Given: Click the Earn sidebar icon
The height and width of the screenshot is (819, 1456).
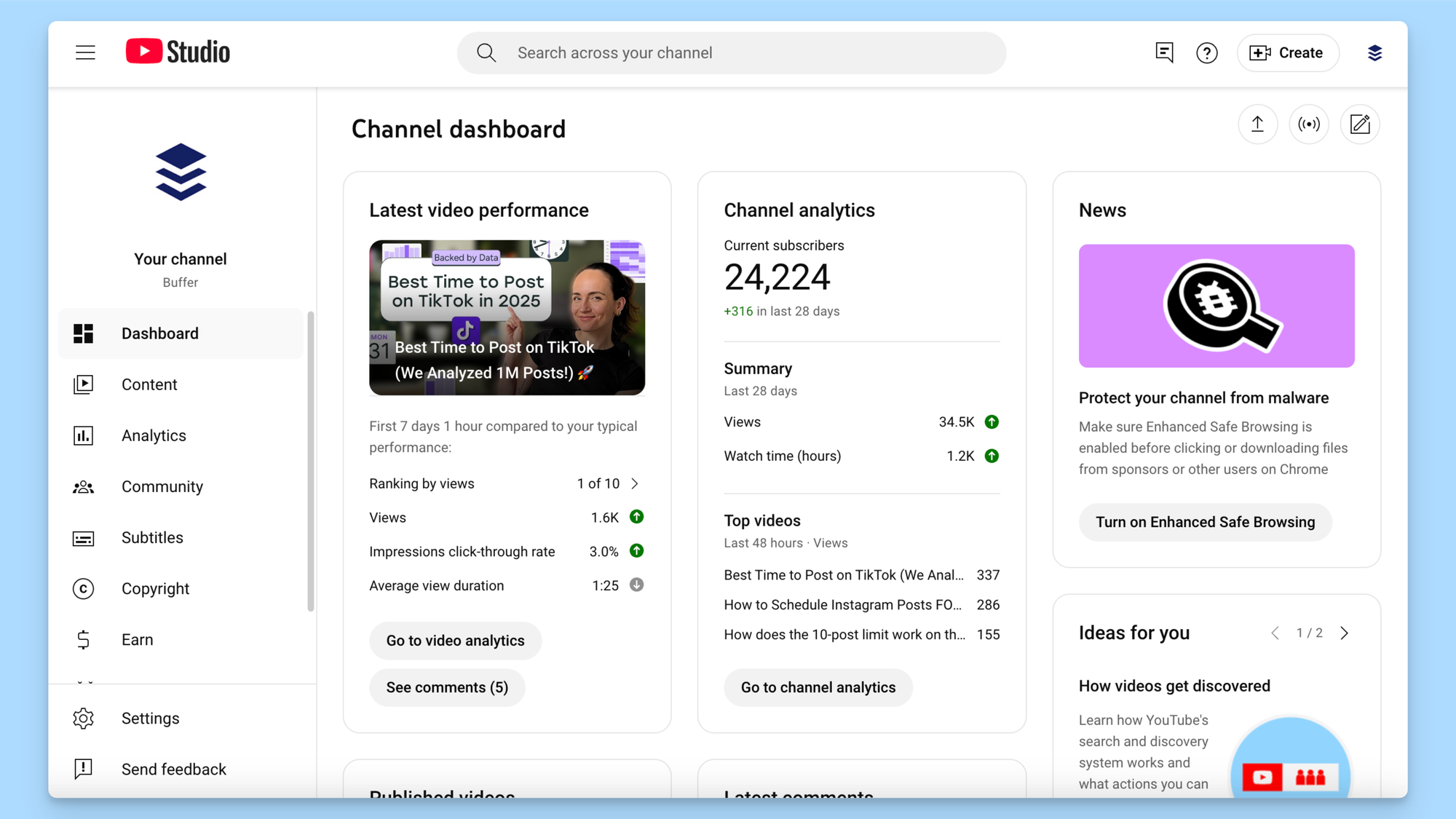Looking at the screenshot, I should click(83, 639).
